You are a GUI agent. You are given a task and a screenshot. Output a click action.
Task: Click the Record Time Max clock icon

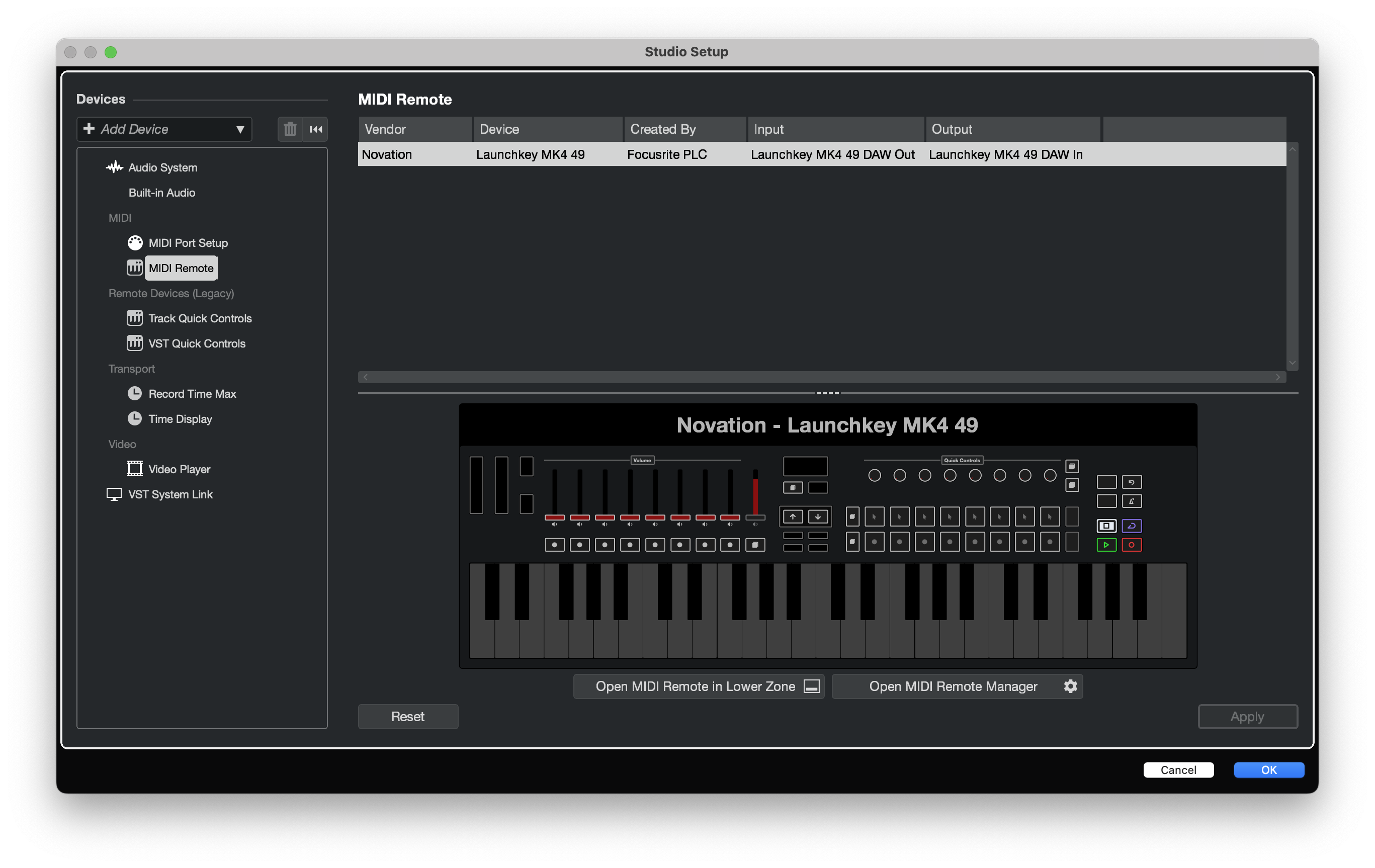click(x=135, y=393)
